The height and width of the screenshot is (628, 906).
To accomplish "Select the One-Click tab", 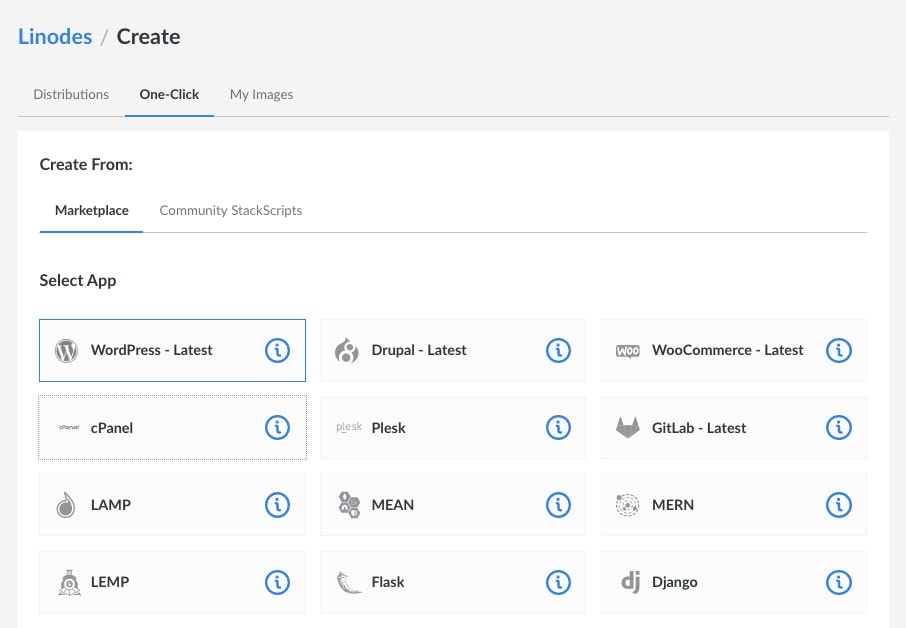I will [x=169, y=94].
